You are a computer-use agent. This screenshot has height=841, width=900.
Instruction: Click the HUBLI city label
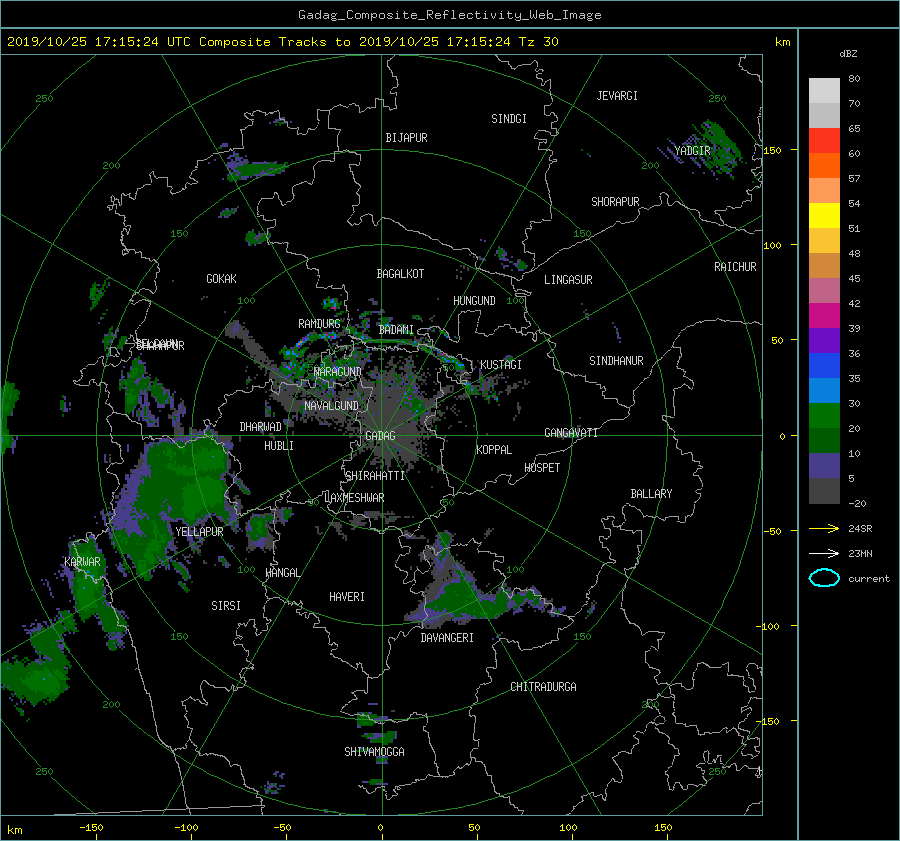coord(279,446)
